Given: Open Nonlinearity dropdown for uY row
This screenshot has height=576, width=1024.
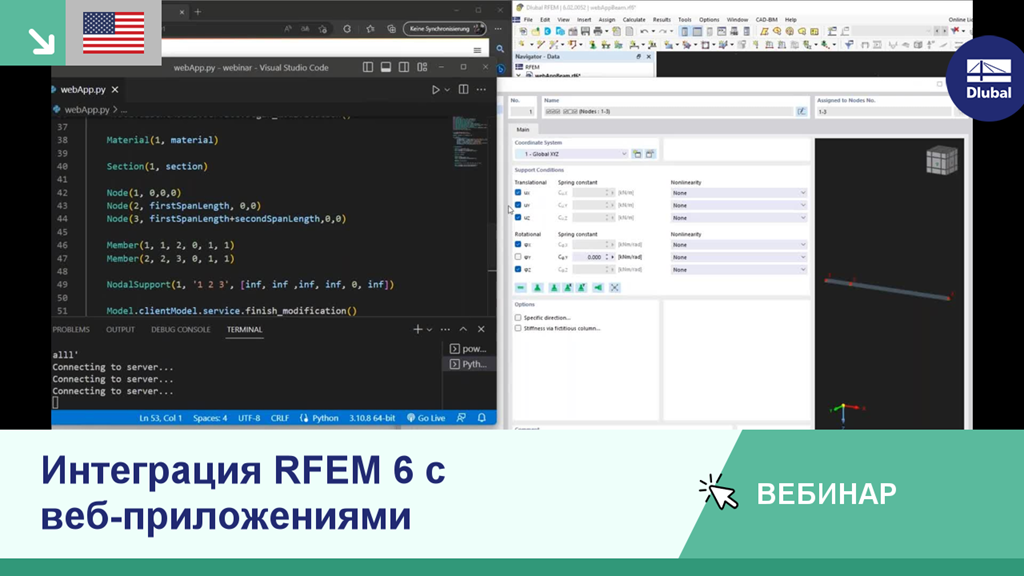Looking at the screenshot, I should tap(739, 205).
